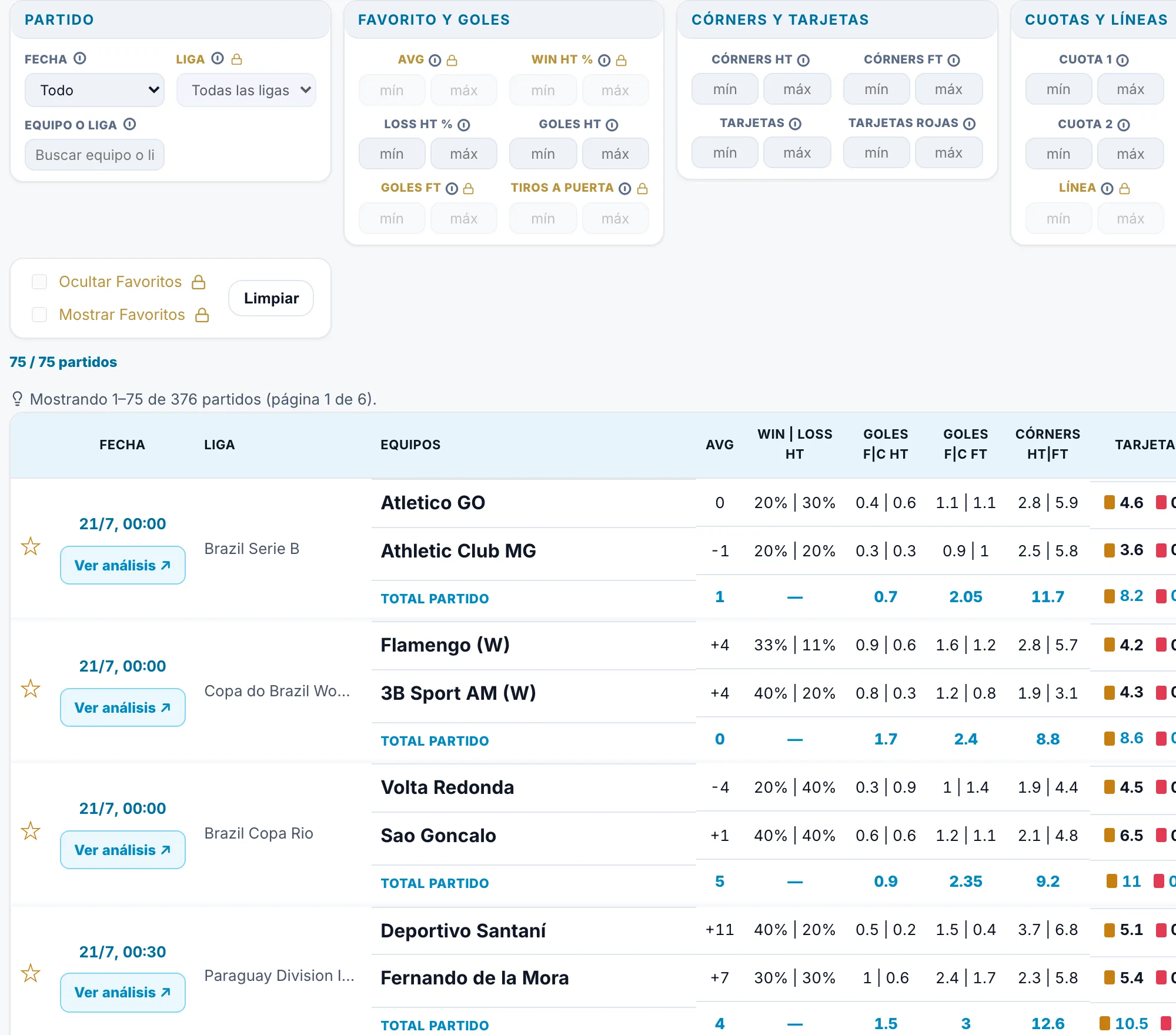Click the LOSS HT % máx field
Screen dimensions: 1176x1035
(464, 153)
